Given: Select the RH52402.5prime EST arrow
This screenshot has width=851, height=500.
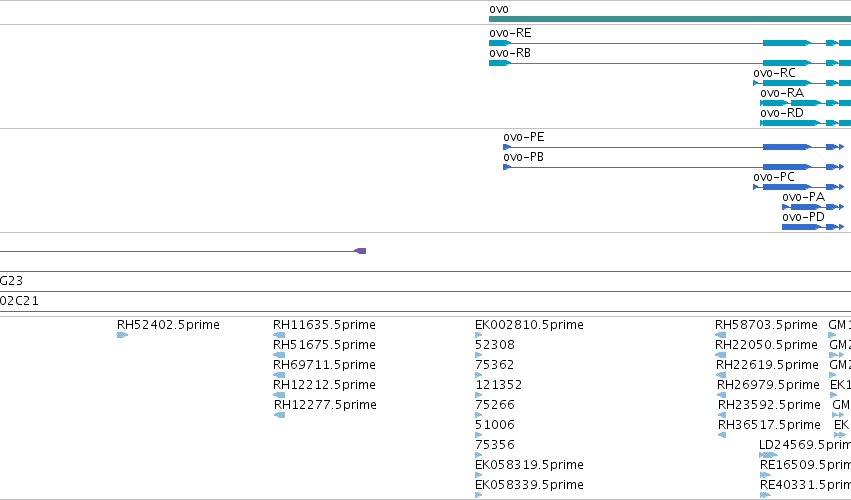Looking at the screenshot, I should click(123, 335).
